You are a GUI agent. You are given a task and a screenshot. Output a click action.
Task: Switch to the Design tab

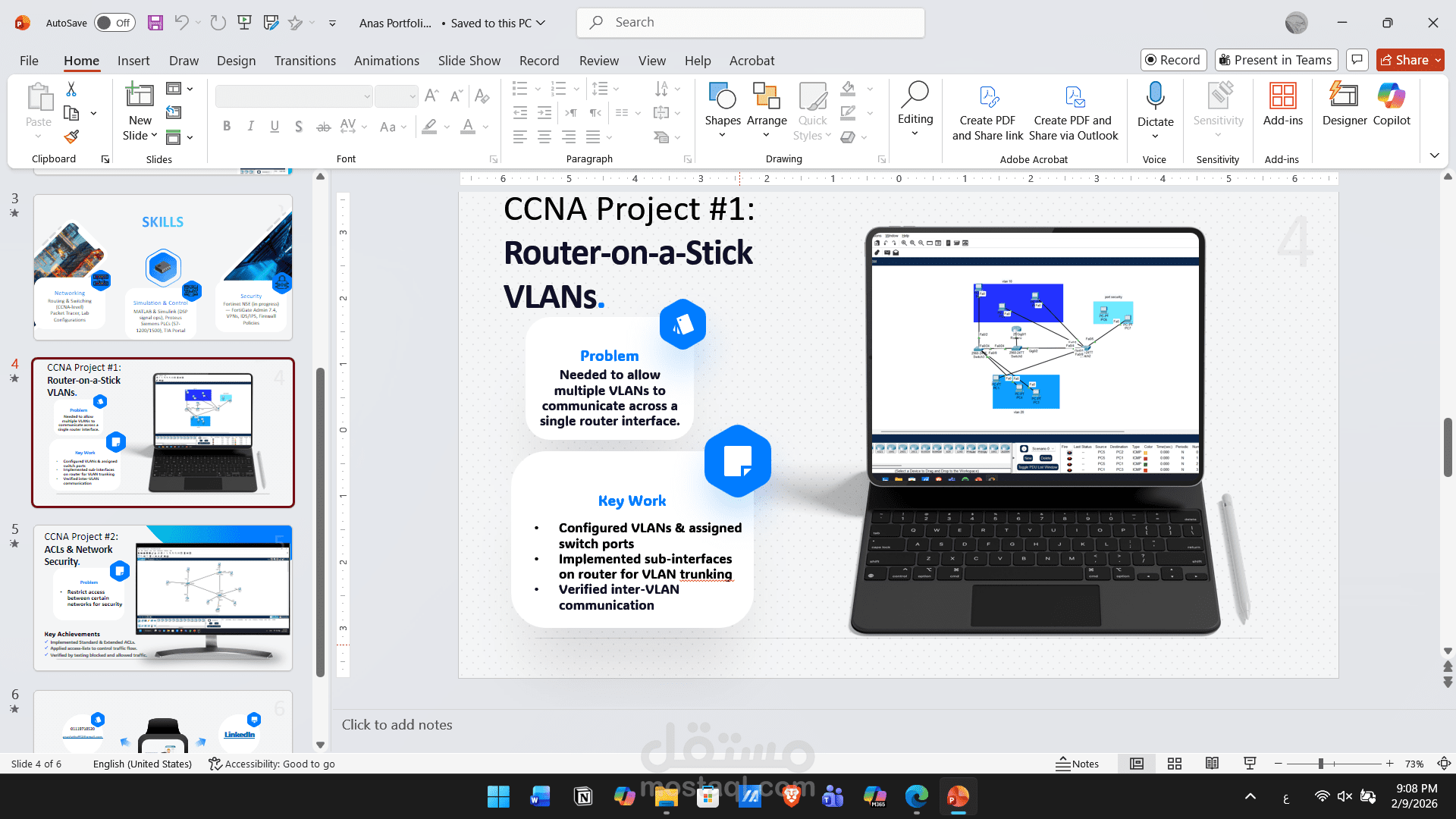click(236, 61)
